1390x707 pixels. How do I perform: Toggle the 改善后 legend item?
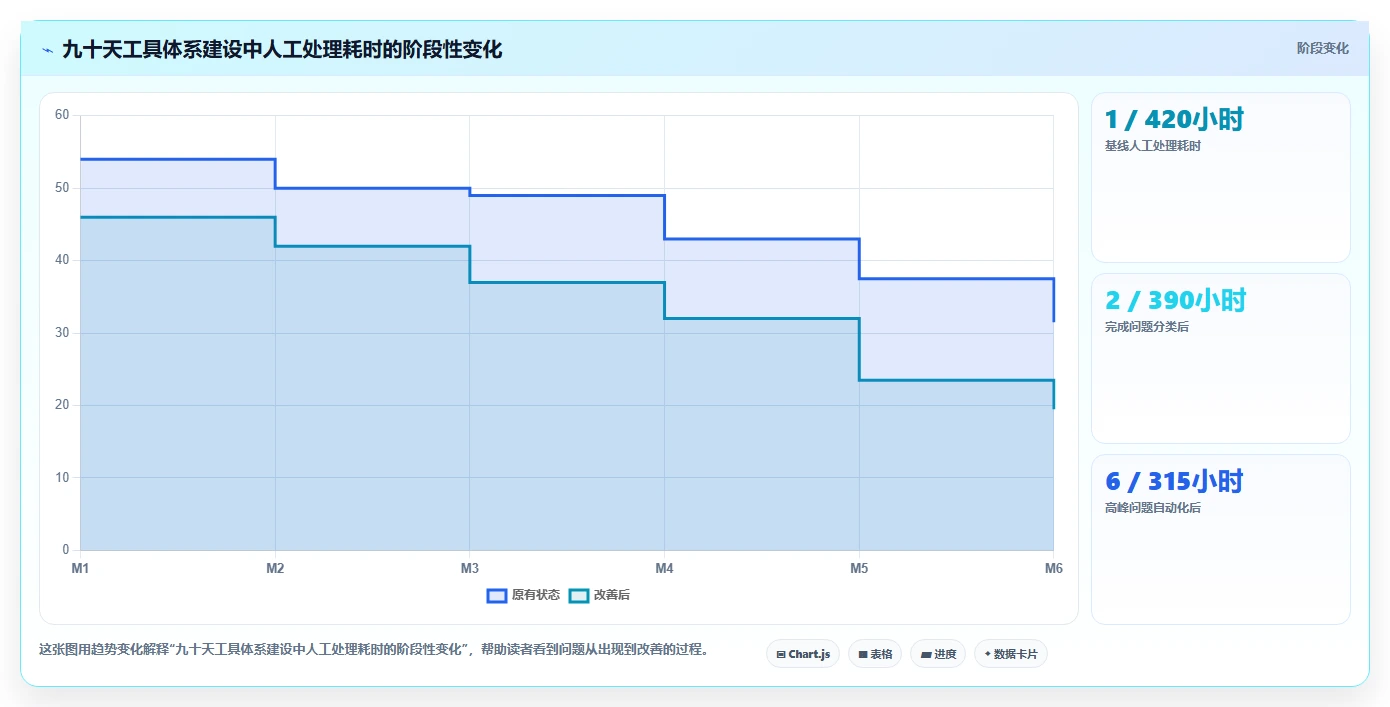pos(599,595)
